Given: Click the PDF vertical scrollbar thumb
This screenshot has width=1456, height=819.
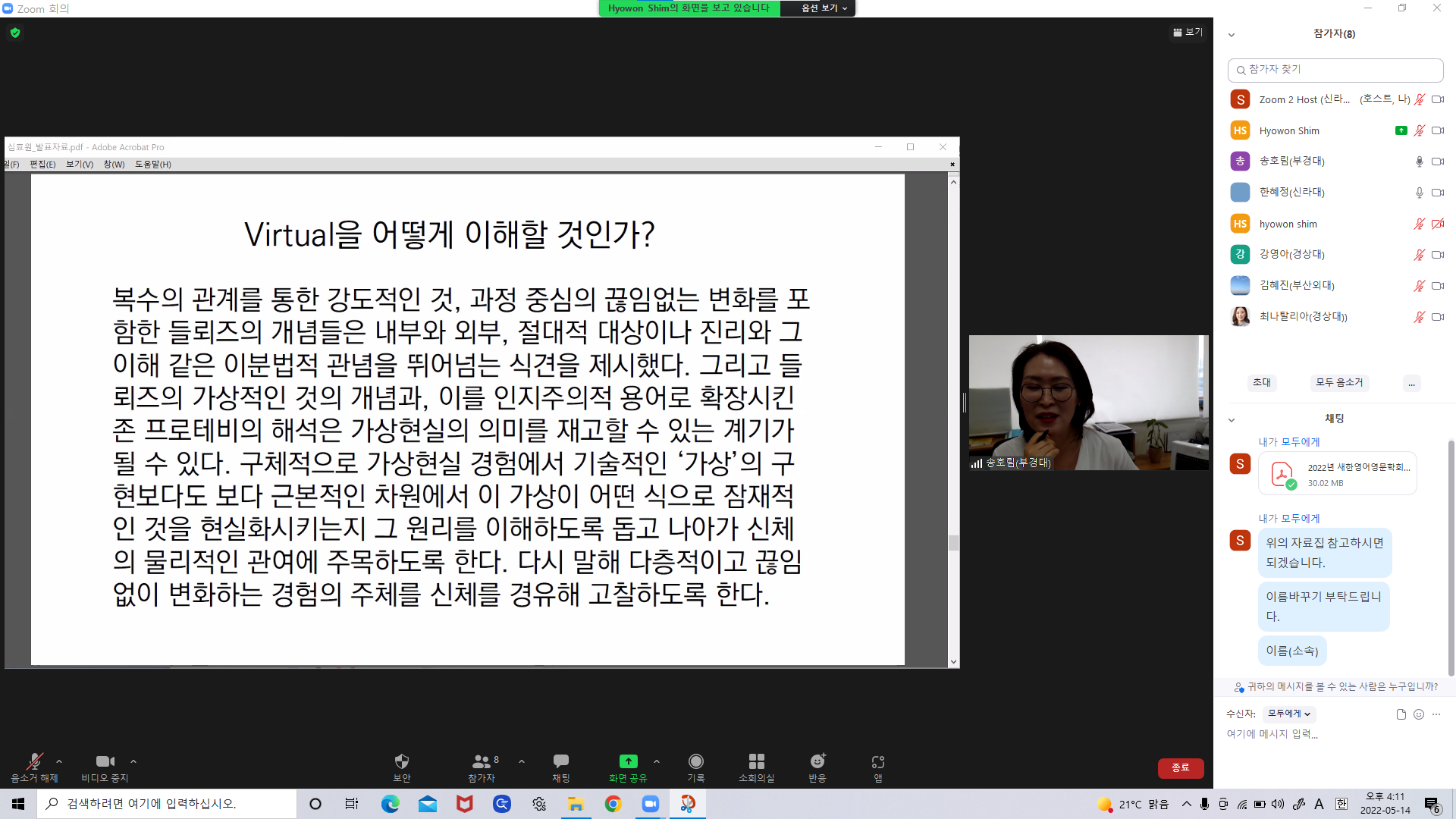Looking at the screenshot, I should tap(953, 543).
